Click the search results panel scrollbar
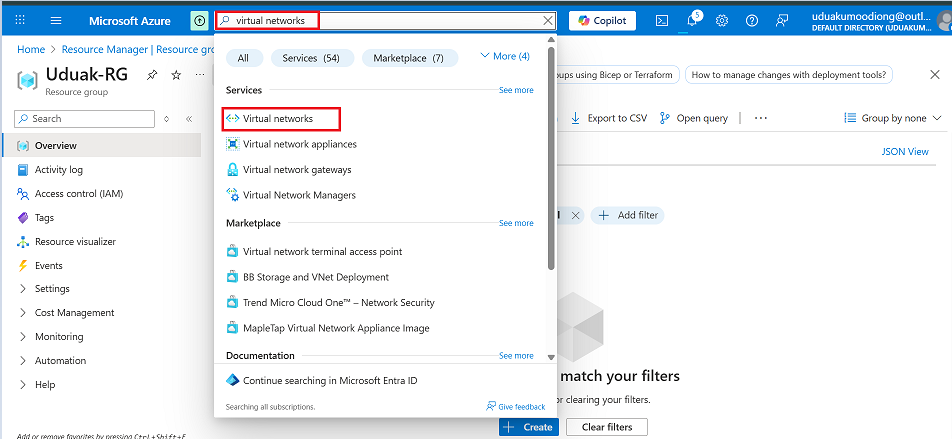Screen dimensions: 952x439 pos(551,158)
